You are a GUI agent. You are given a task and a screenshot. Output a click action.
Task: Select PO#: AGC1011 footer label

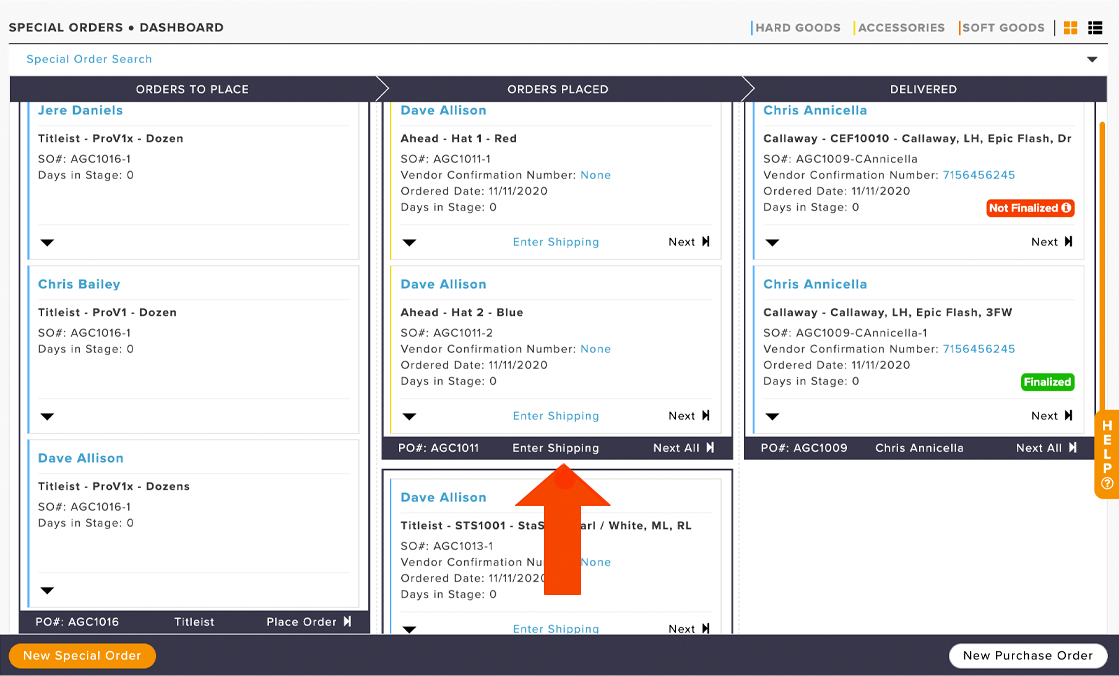click(x=438, y=448)
